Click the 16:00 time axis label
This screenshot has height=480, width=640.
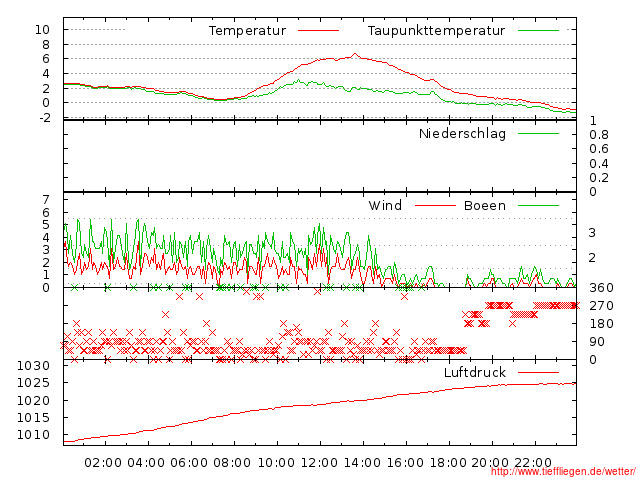pos(405,463)
